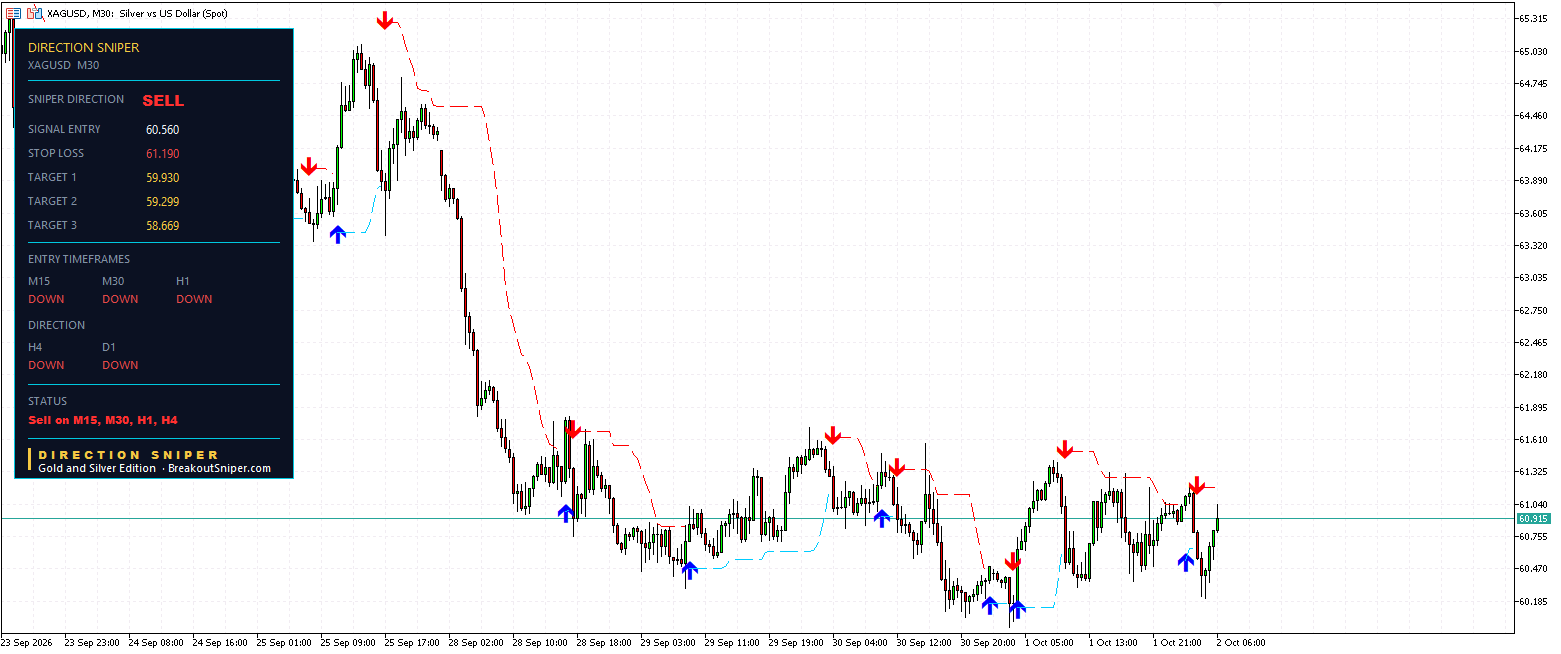Select the Target 3 value 58.669
The image size is (1561, 654).
pos(162,226)
